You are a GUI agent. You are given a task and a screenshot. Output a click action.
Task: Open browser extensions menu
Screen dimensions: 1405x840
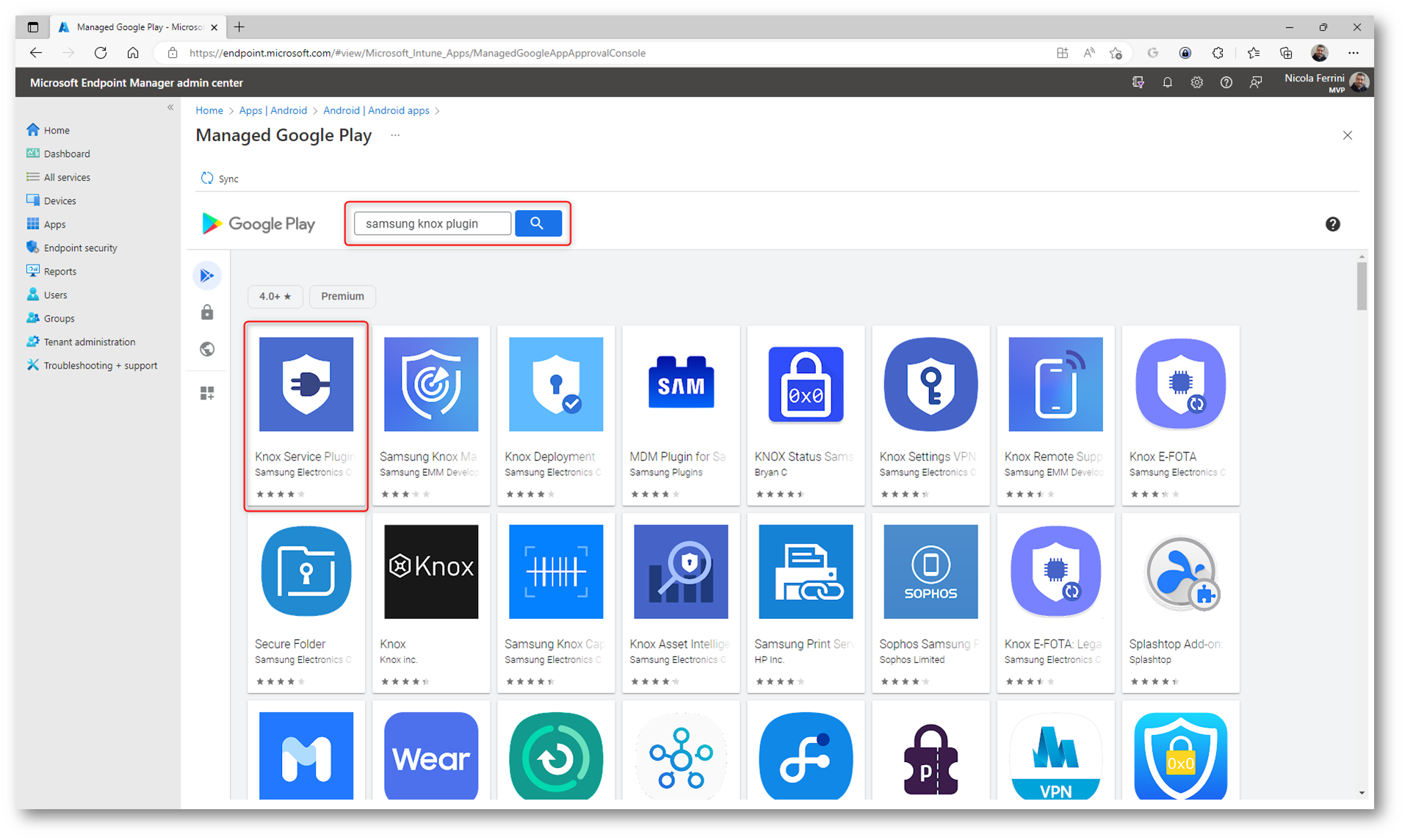pos(1218,53)
